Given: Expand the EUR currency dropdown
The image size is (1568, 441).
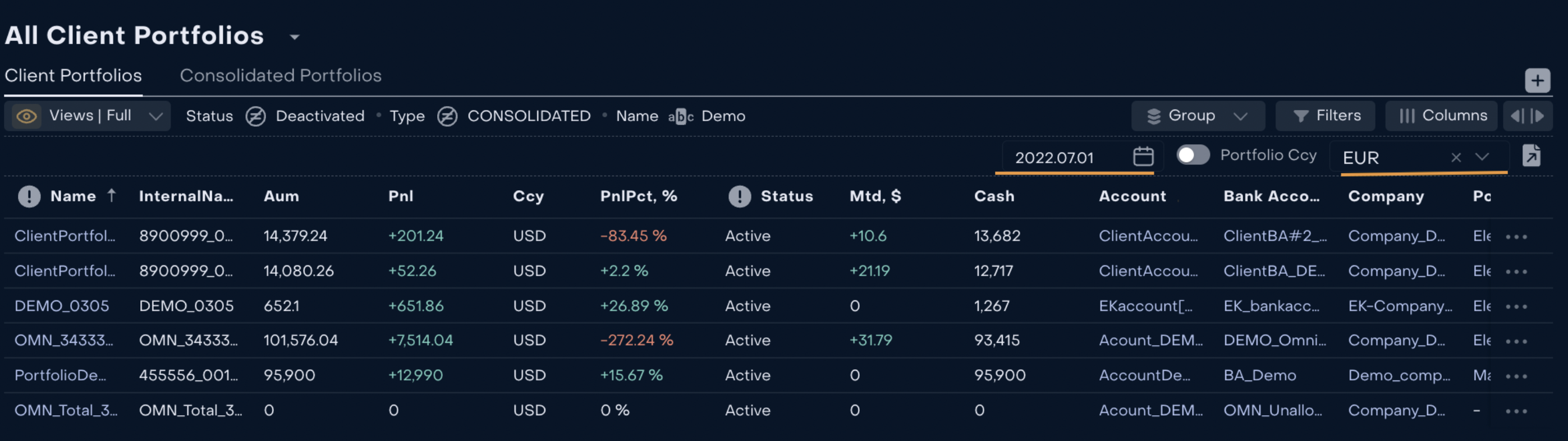Looking at the screenshot, I should [x=1482, y=157].
